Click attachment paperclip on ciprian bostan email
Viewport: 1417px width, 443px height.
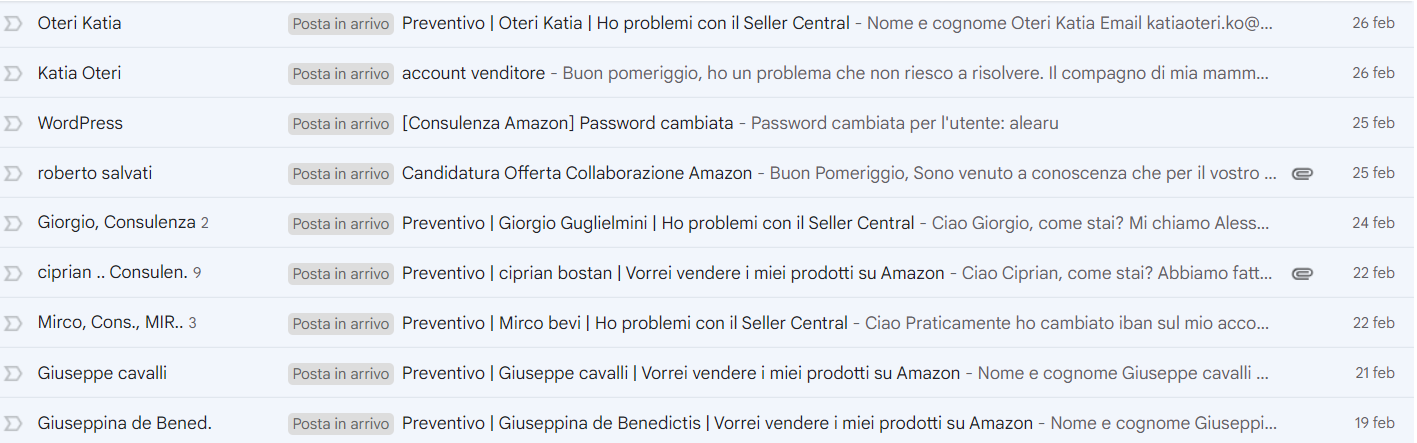pos(1302,273)
